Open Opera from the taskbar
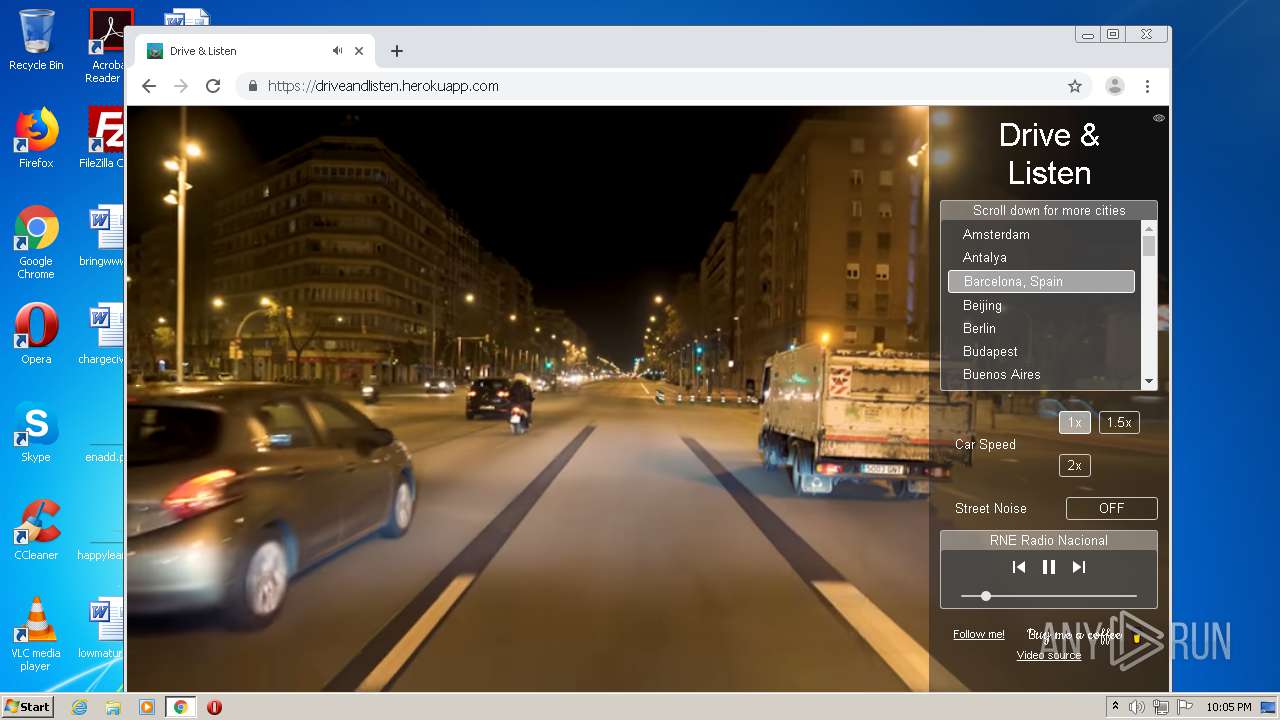The height and width of the screenshot is (720, 1280). pos(214,707)
